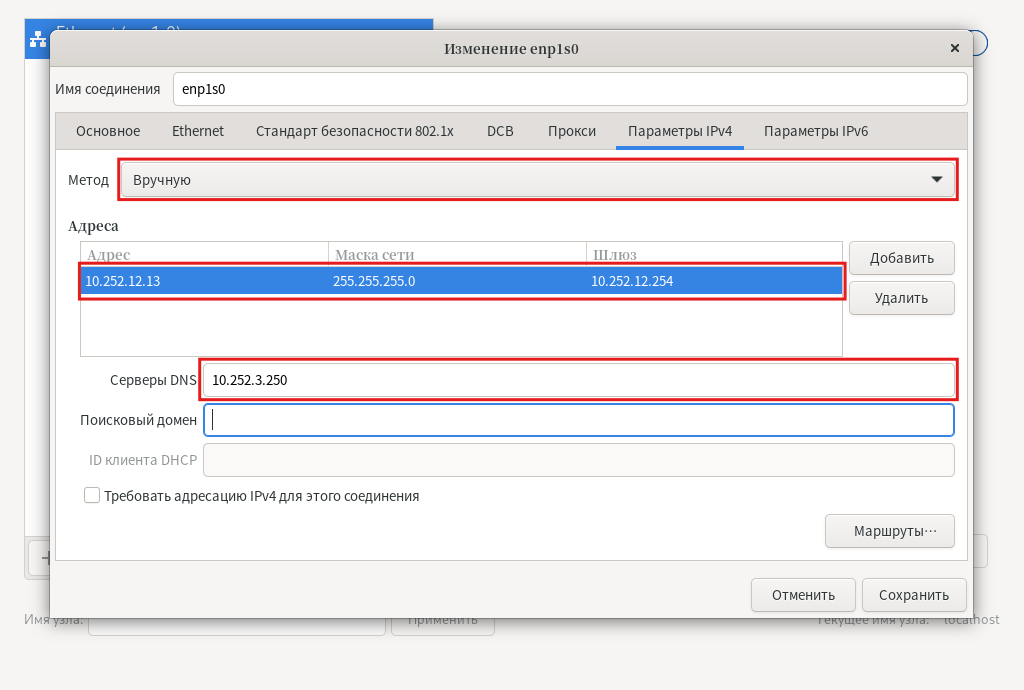This screenshot has width=1024, height=690.
Task: Select Стандарт безопасности 802.1x tab
Action: (355, 131)
